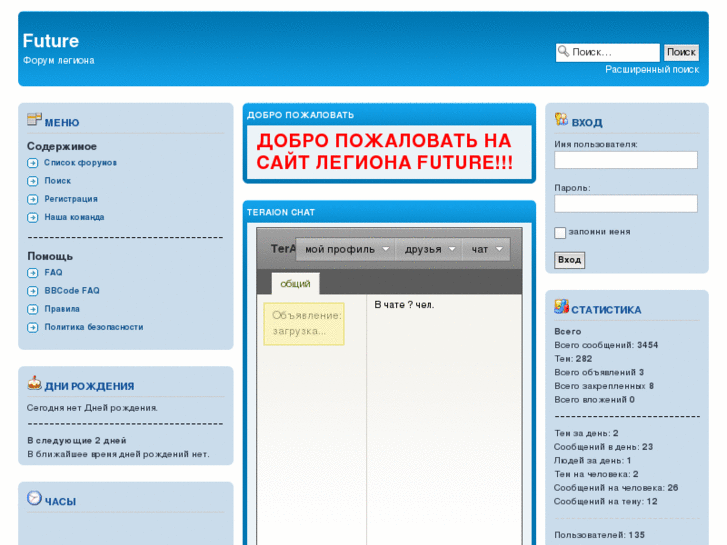Image resolution: width=727 pixels, height=545 pixels.
Task: Click arrow icon beside BBCode FAQ
Action: click(32, 291)
